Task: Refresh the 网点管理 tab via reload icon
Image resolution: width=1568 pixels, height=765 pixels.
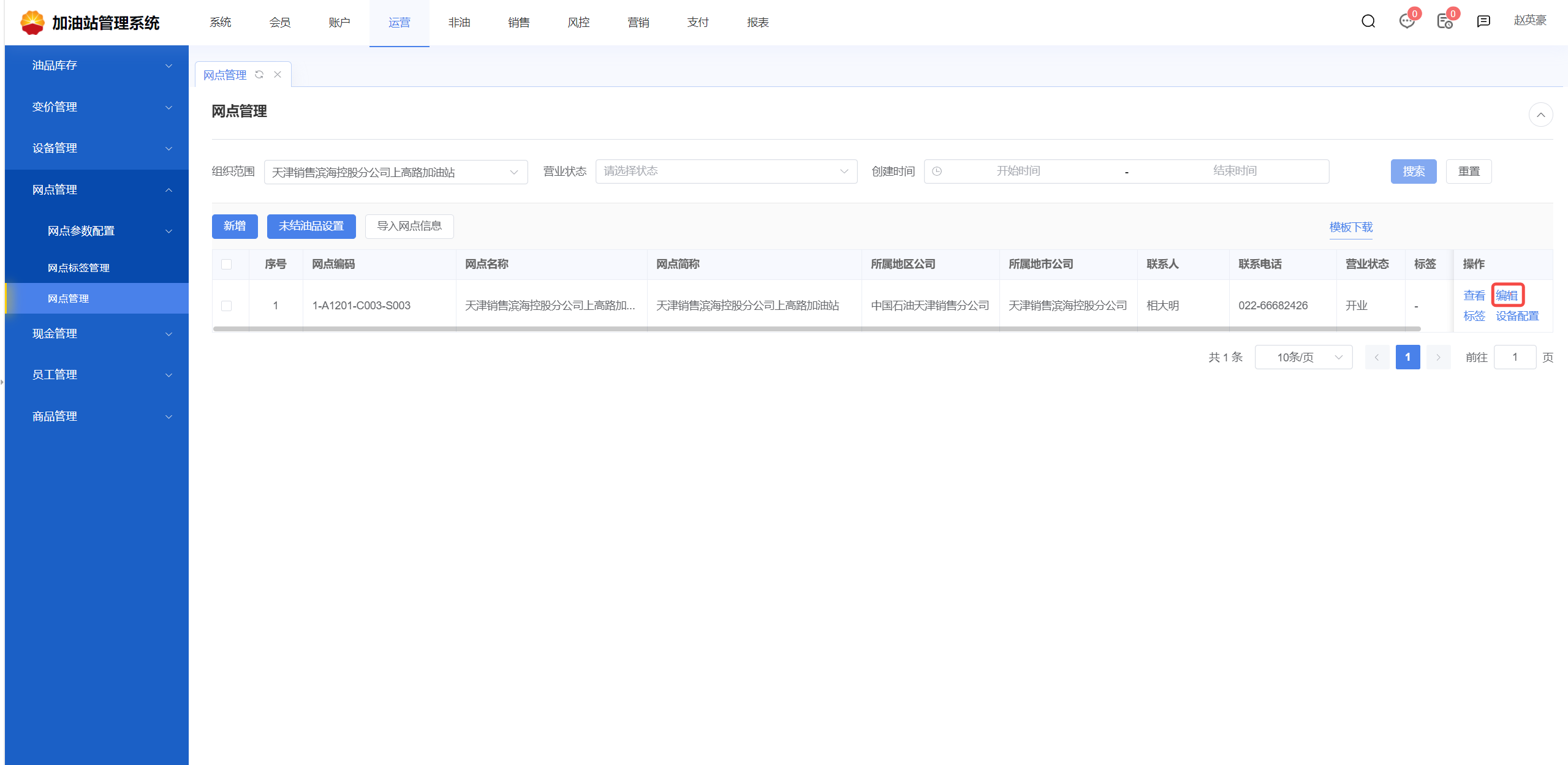Action: click(x=259, y=75)
